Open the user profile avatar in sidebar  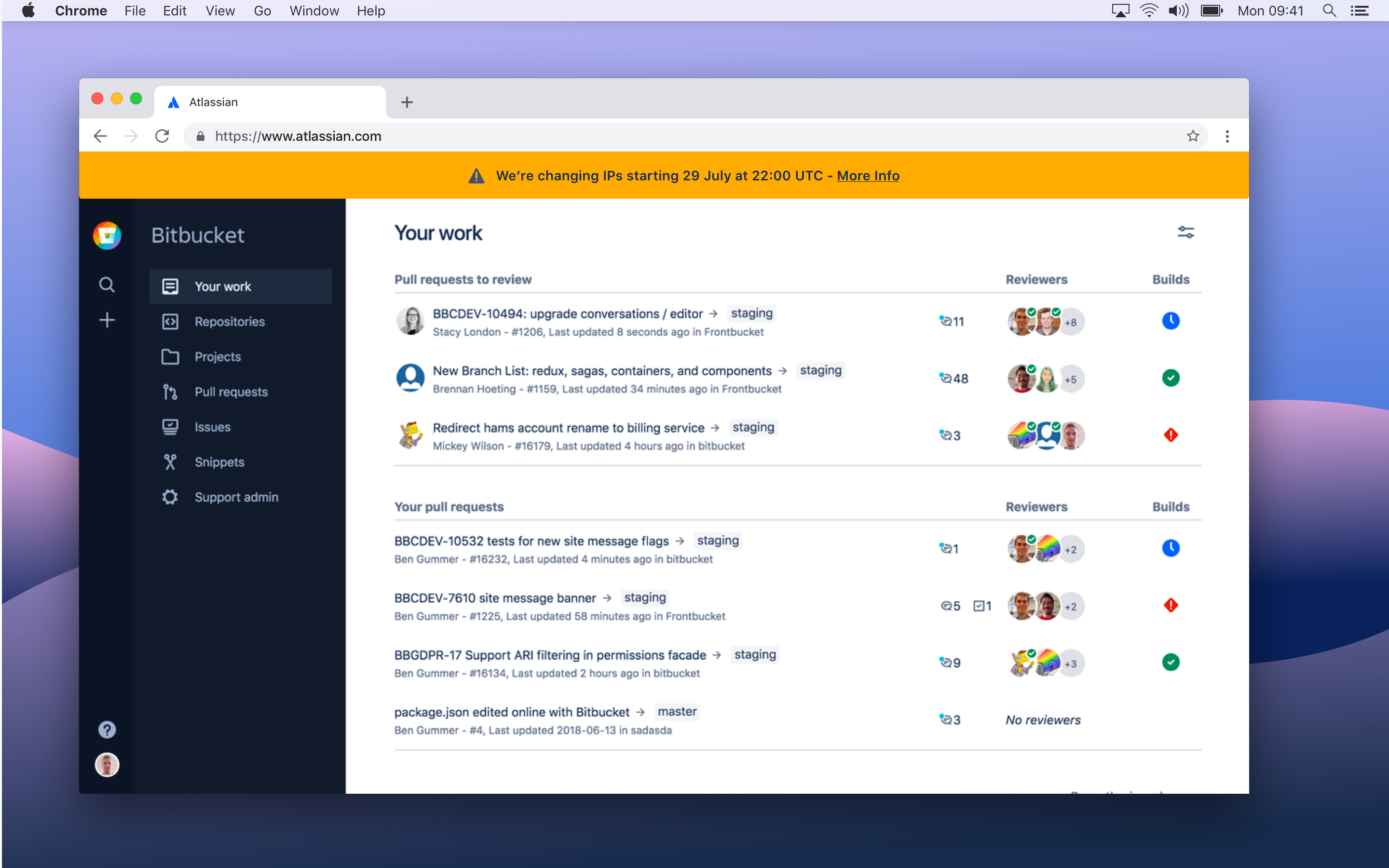[107, 765]
